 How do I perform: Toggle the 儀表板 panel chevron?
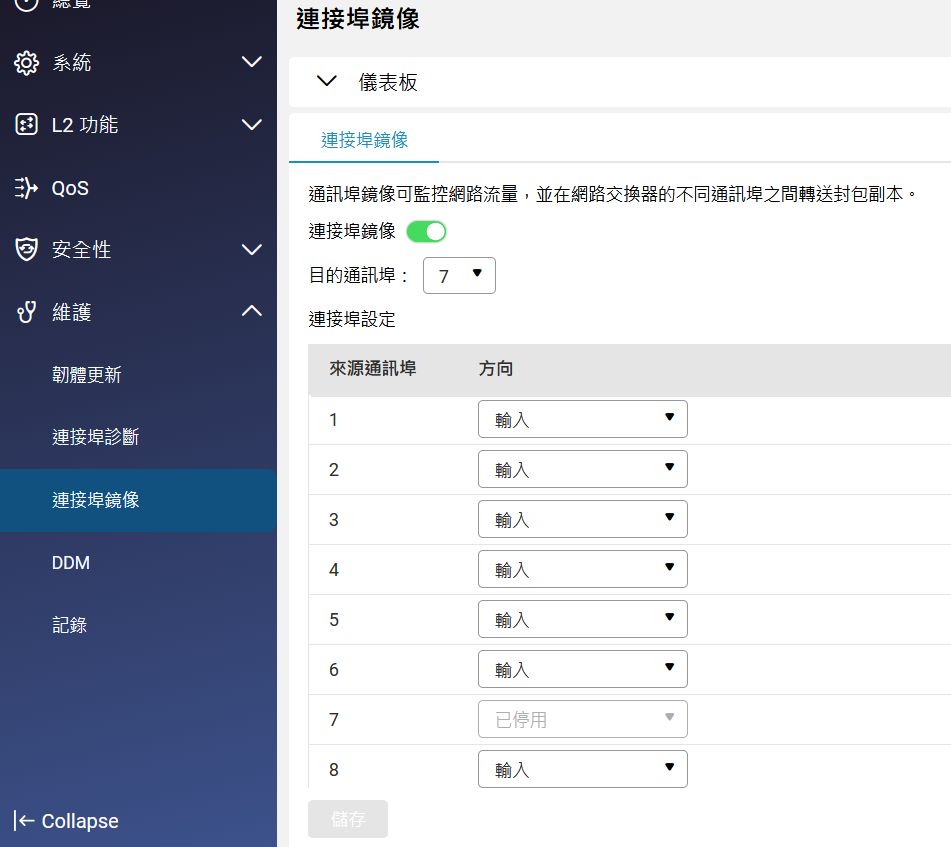pyautogui.click(x=327, y=81)
